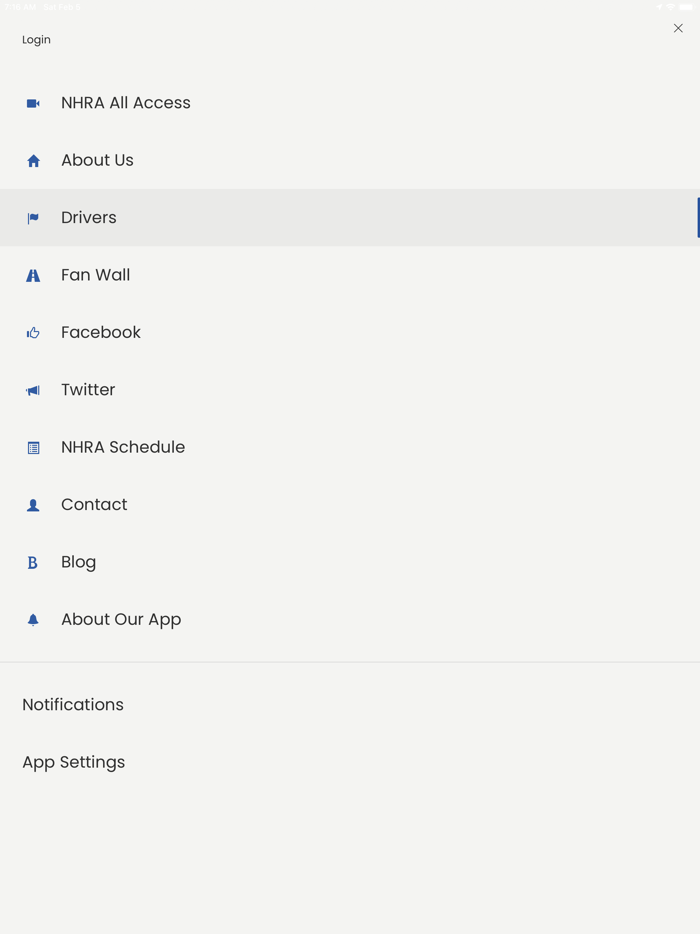The height and width of the screenshot is (934, 700).
Task: Open the Blog menu item
Action: click(x=78, y=562)
